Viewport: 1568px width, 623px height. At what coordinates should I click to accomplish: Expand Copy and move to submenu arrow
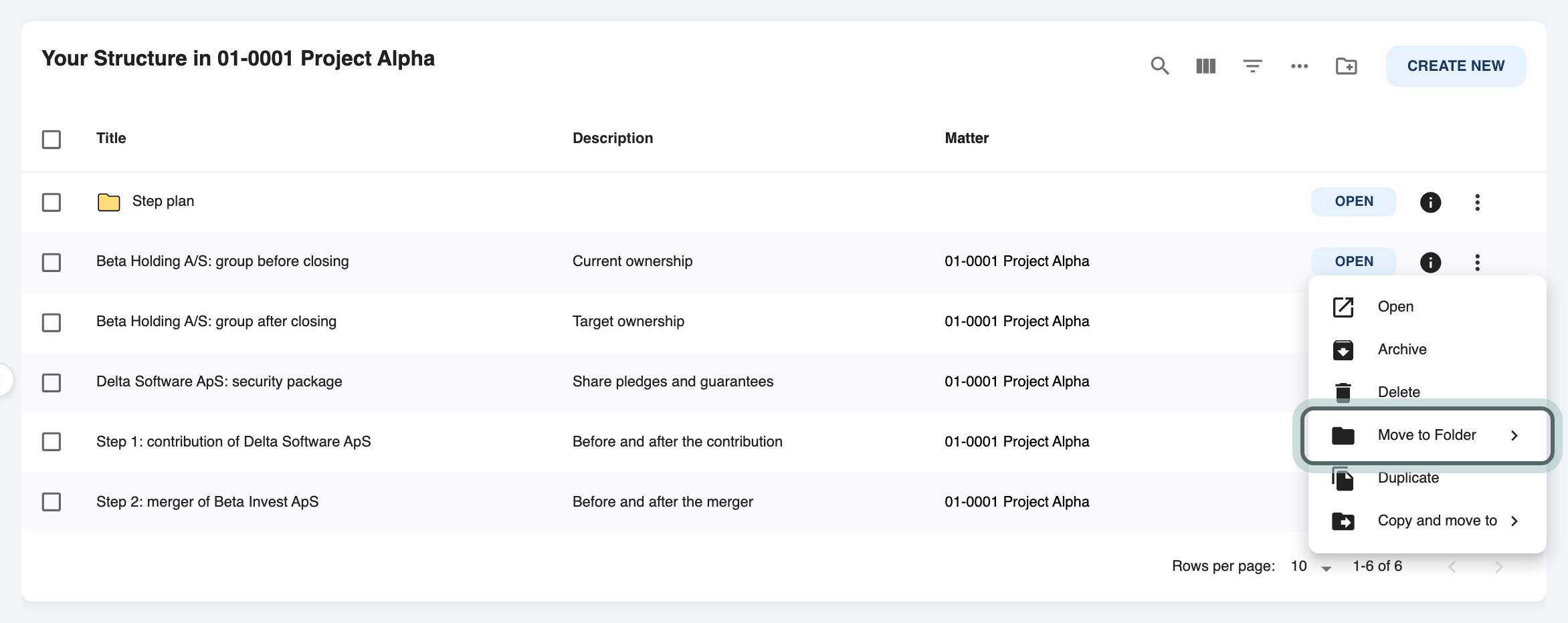(1514, 521)
